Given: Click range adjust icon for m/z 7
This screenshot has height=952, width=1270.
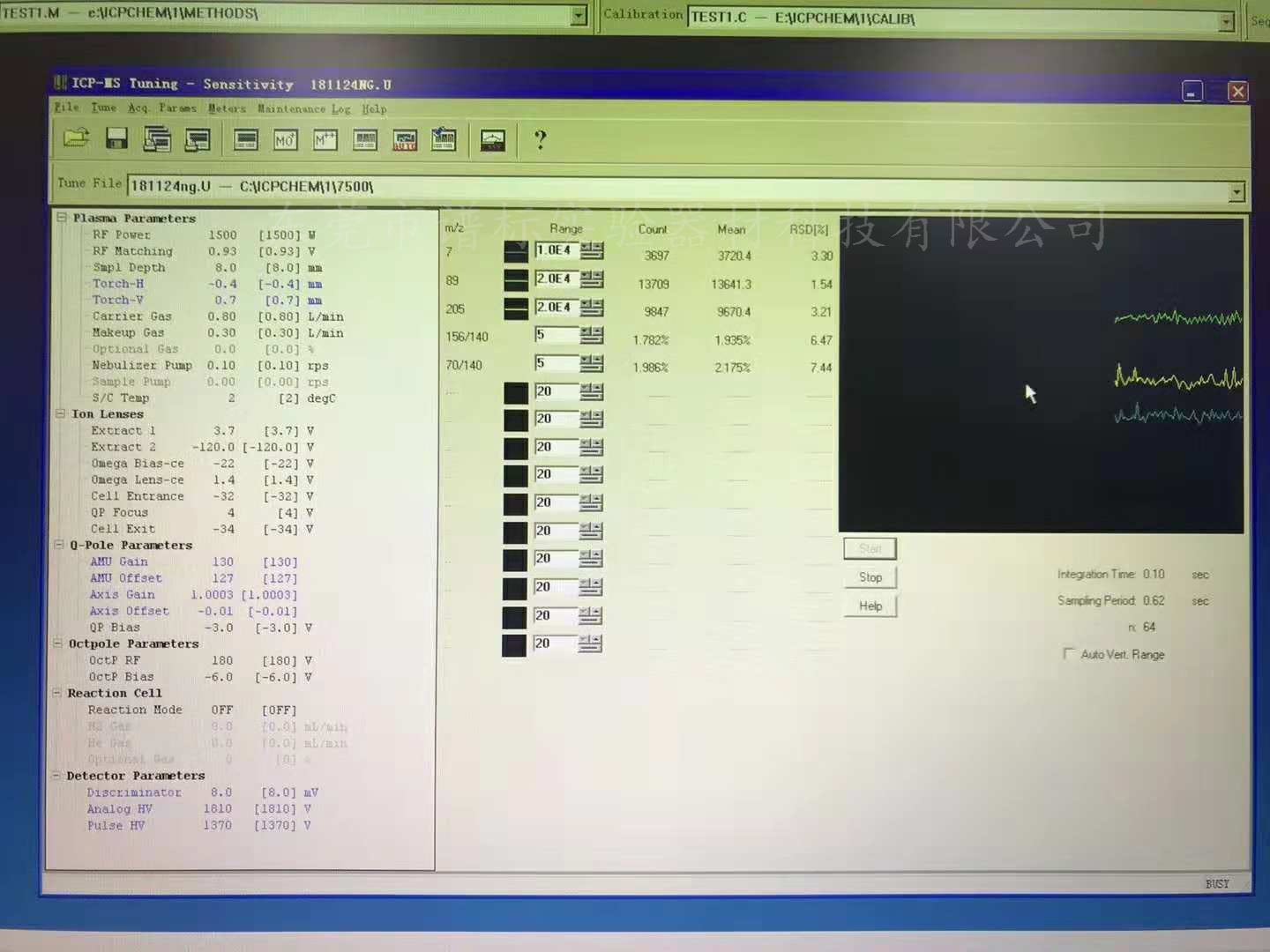Looking at the screenshot, I should [592, 251].
